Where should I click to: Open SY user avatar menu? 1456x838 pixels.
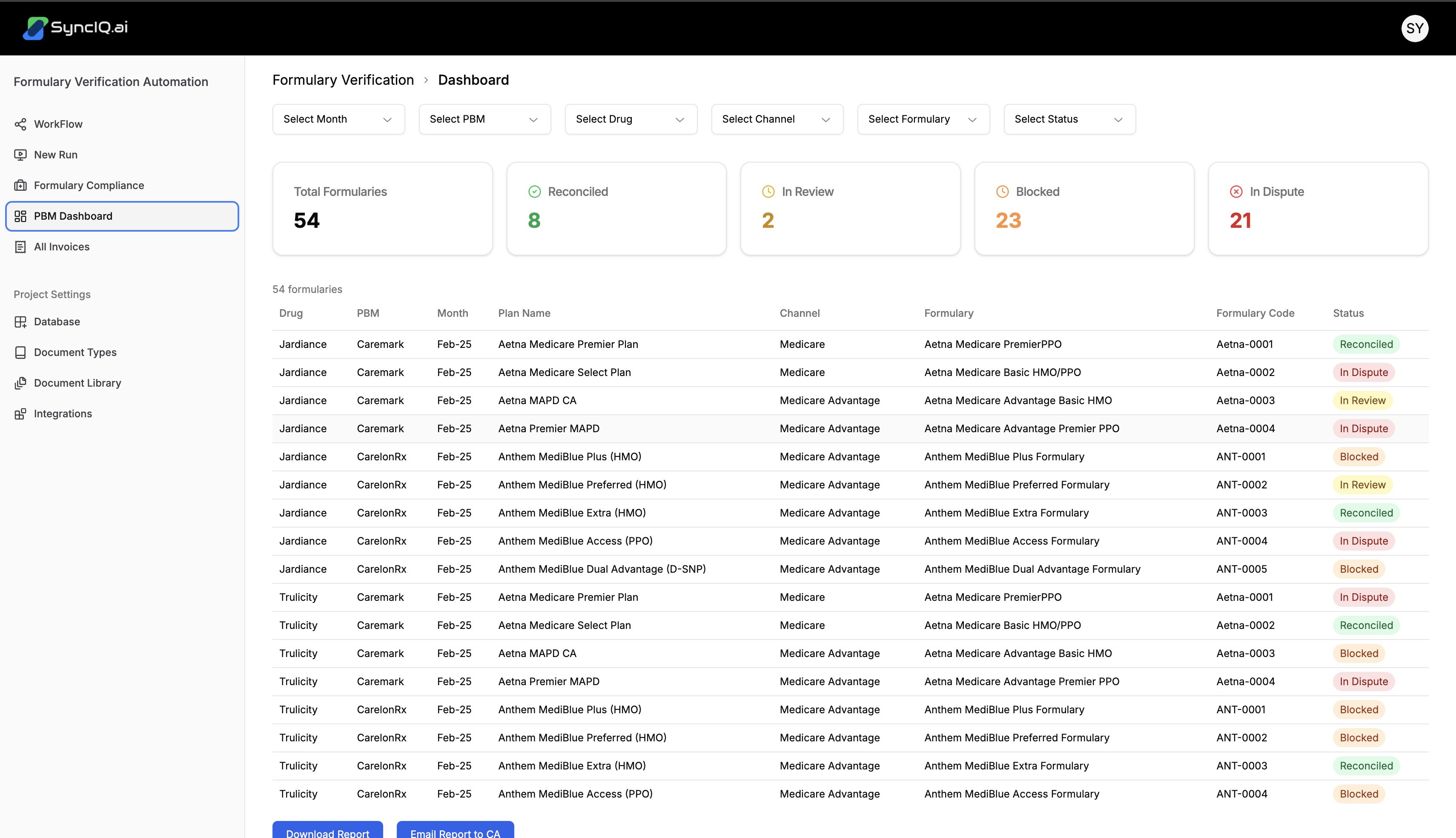(x=1414, y=28)
